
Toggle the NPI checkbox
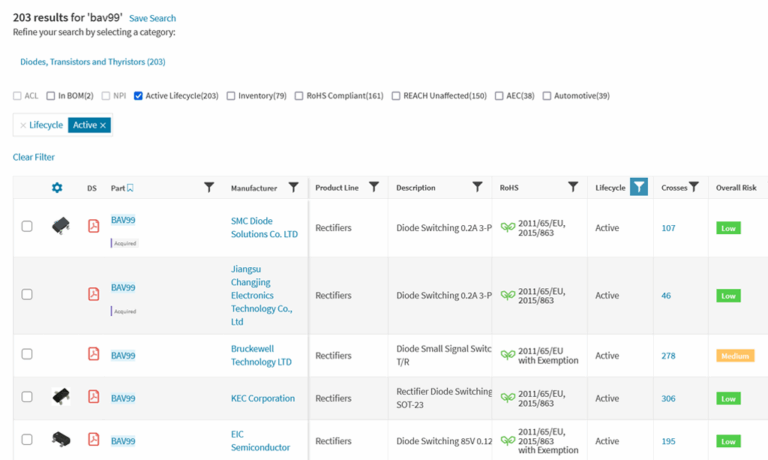(106, 96)
